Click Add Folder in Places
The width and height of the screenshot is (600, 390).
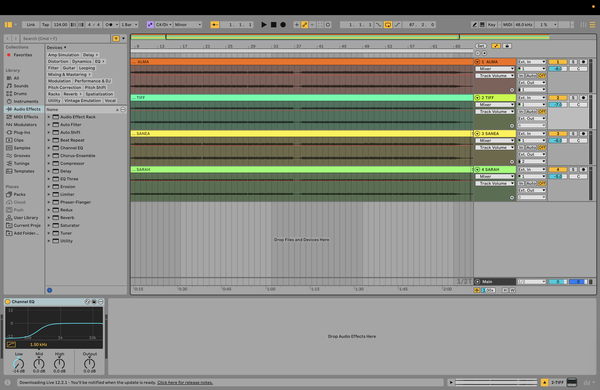click(x=26, y=233)
